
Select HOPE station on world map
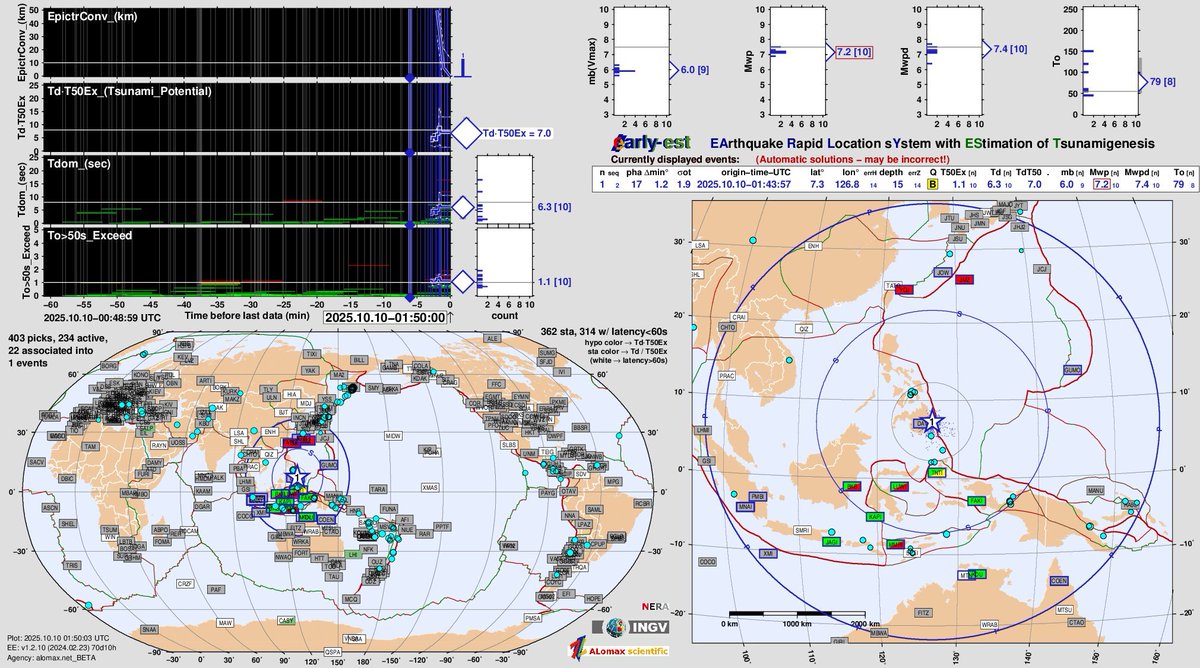click(x=593, y=598)
